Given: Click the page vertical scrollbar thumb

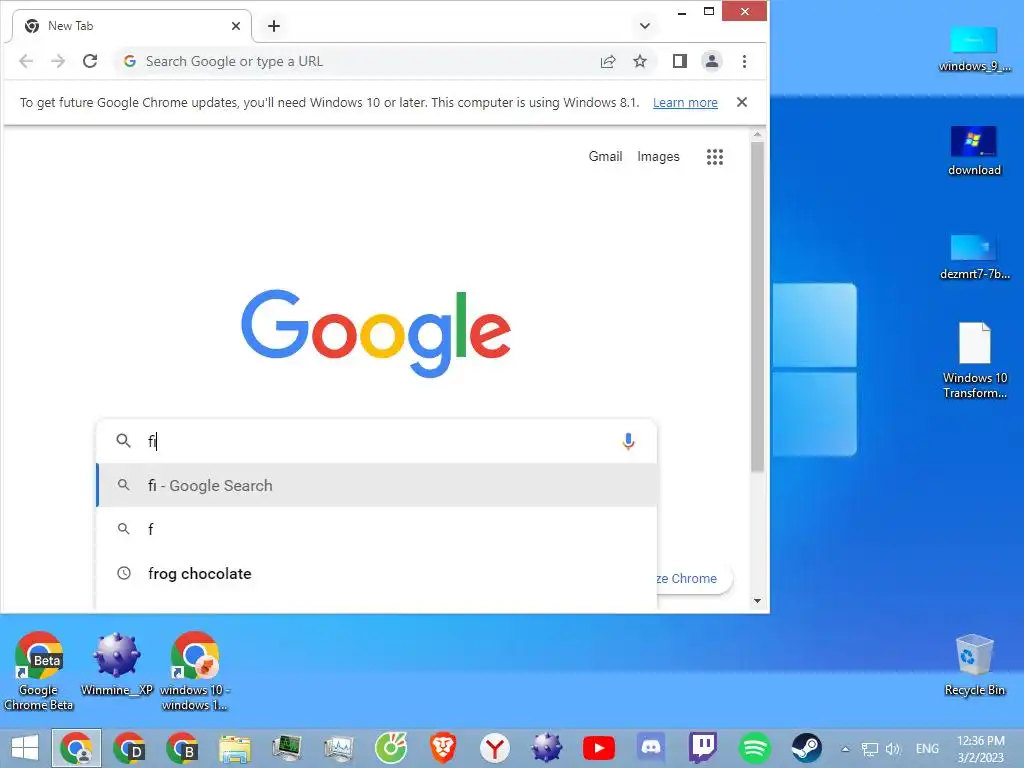Looking at the screenshot, I should 757,306.
